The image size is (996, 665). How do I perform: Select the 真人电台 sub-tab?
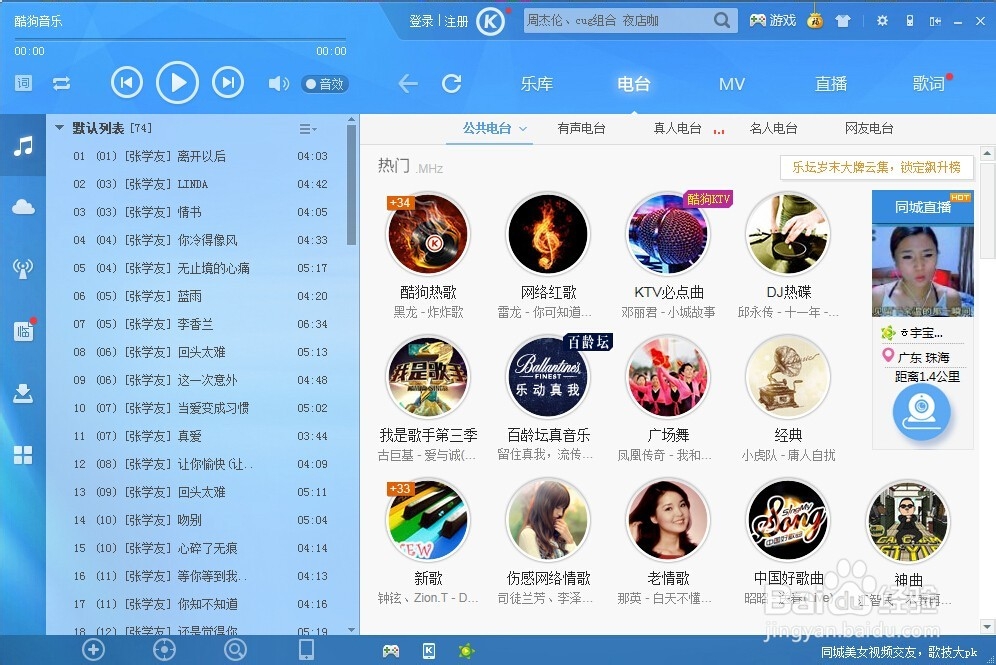(x=678, y=128)
